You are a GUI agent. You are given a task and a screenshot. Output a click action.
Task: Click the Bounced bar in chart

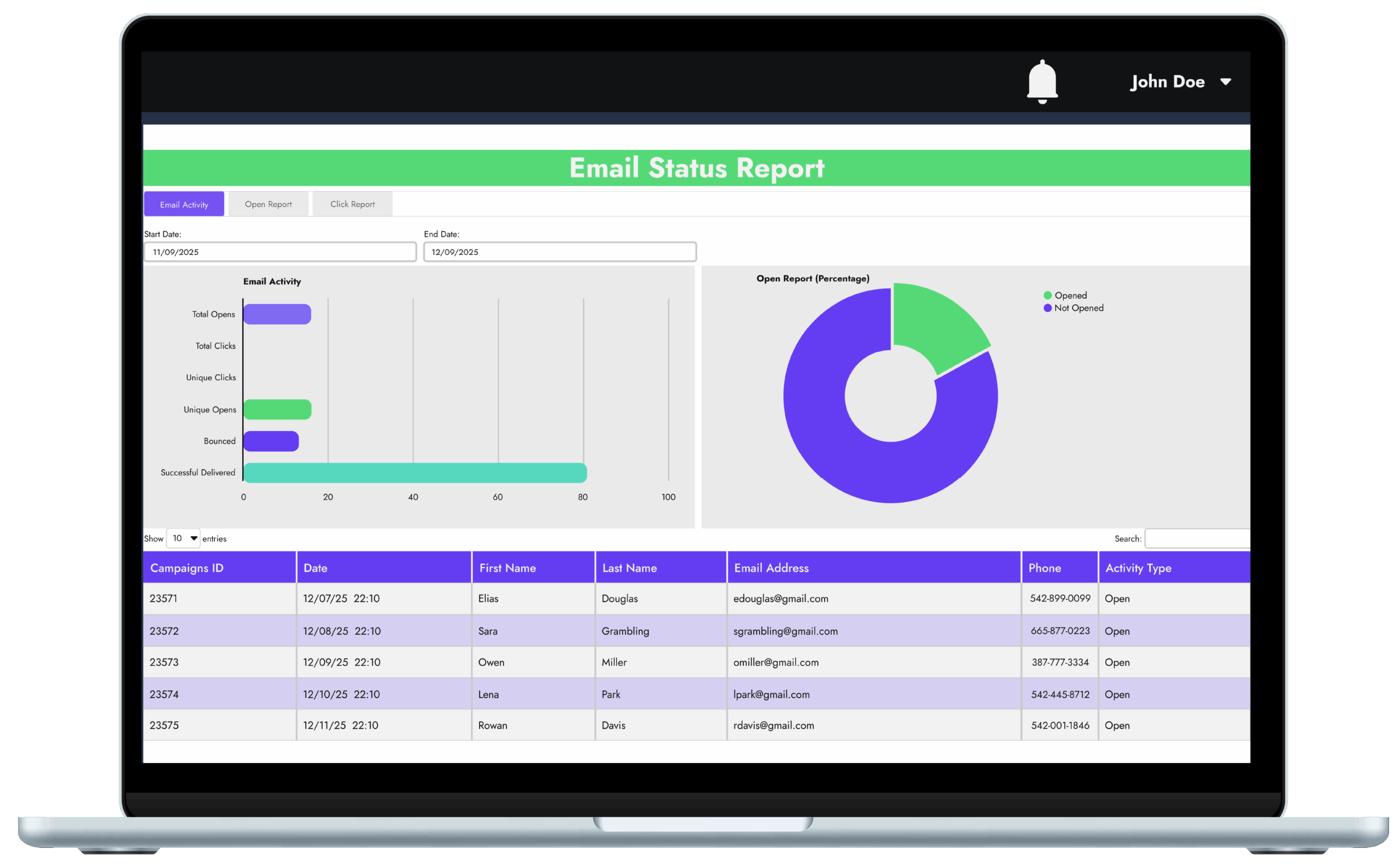(x=271, y=441)
